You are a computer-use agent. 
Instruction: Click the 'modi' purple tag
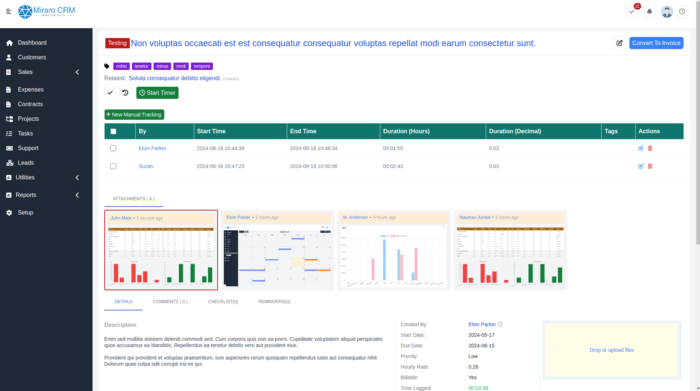click(x=181, y=66)
